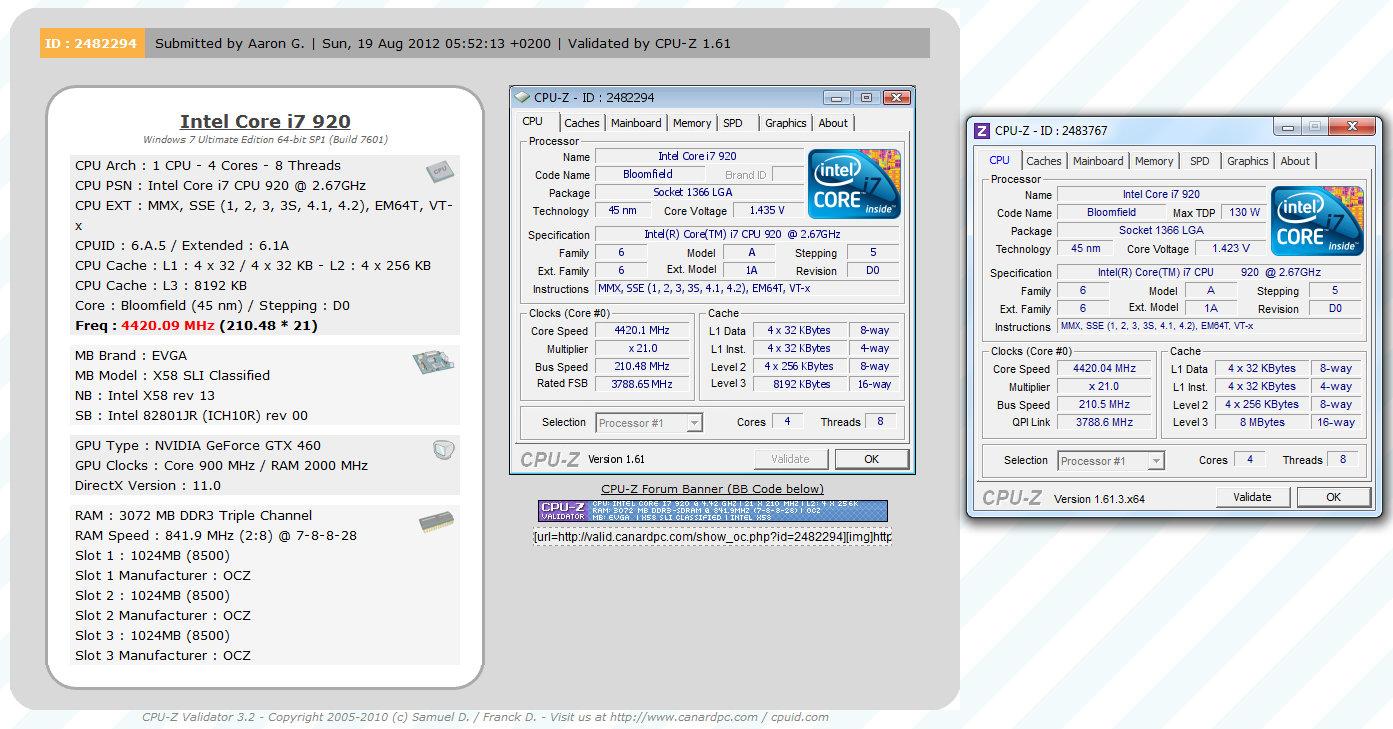The width and height of the screenshot is (1393, 729).
Task: Click 'RAM : 3072 MB DDR3 Triple Channel' line
Action: (x=193, y=516)
